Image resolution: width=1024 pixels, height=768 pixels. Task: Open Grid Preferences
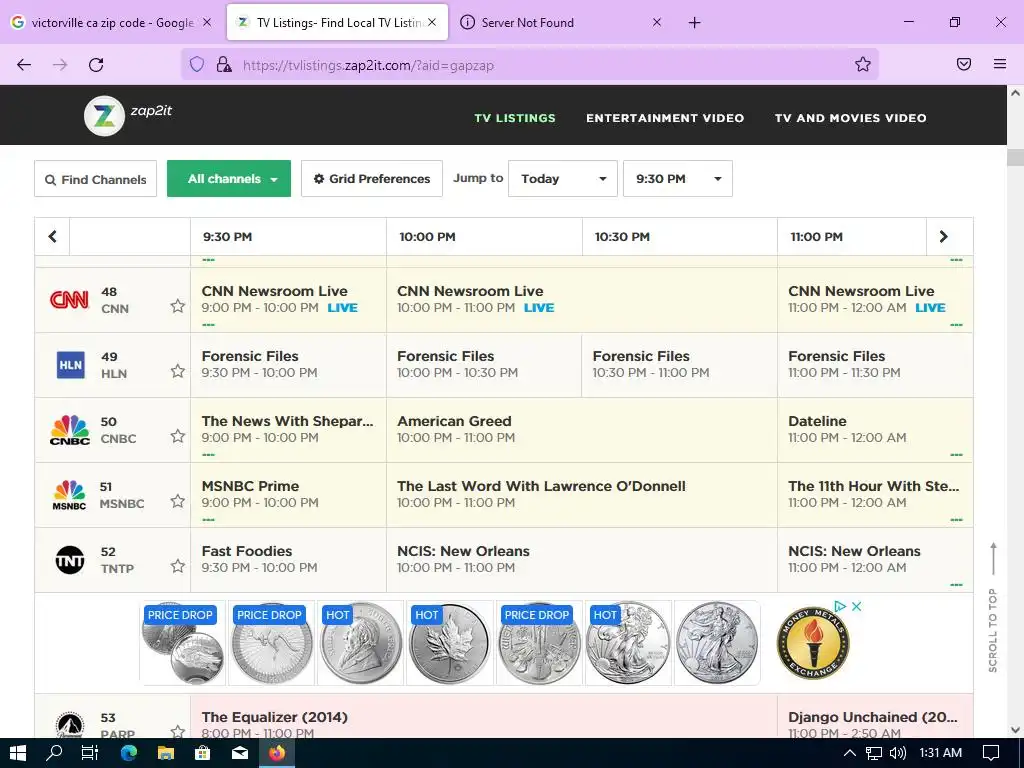coord(372,178)
